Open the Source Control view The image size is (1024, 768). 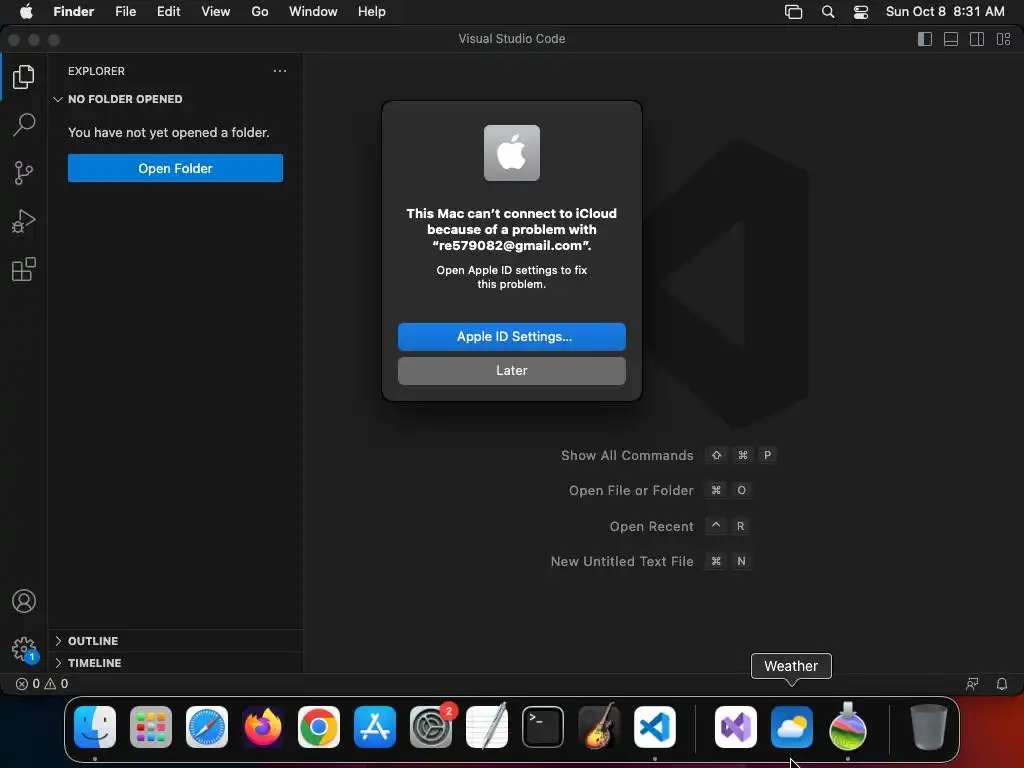[24, 173]
